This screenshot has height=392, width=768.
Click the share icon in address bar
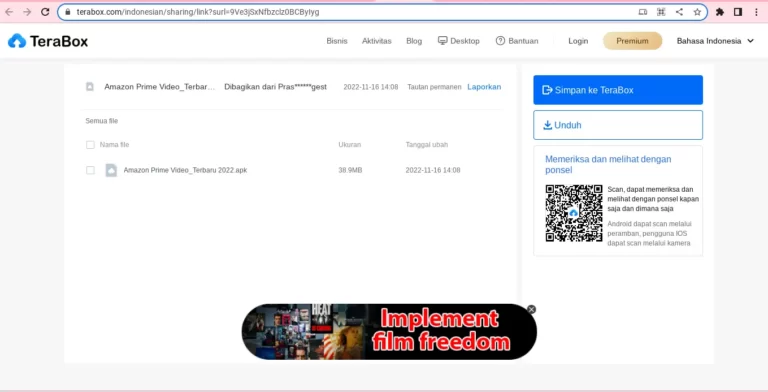tap(679, 12)
